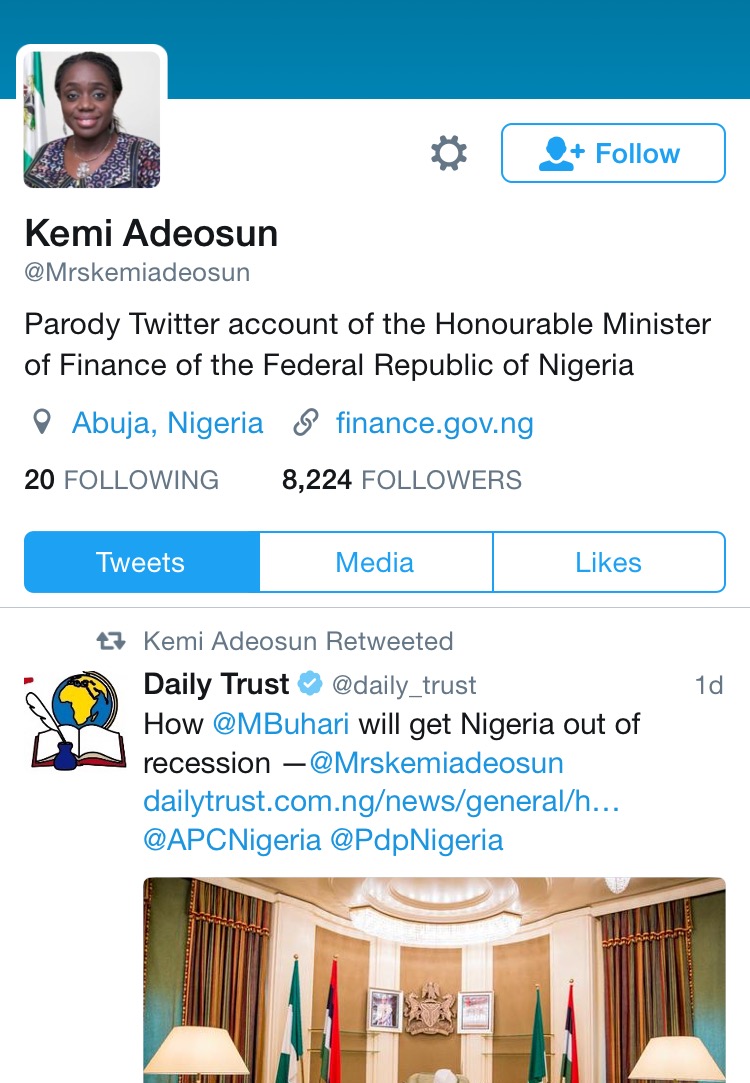
Task: Switch to the Media tab
Action: pyautogui.click(x=375, y=562)
